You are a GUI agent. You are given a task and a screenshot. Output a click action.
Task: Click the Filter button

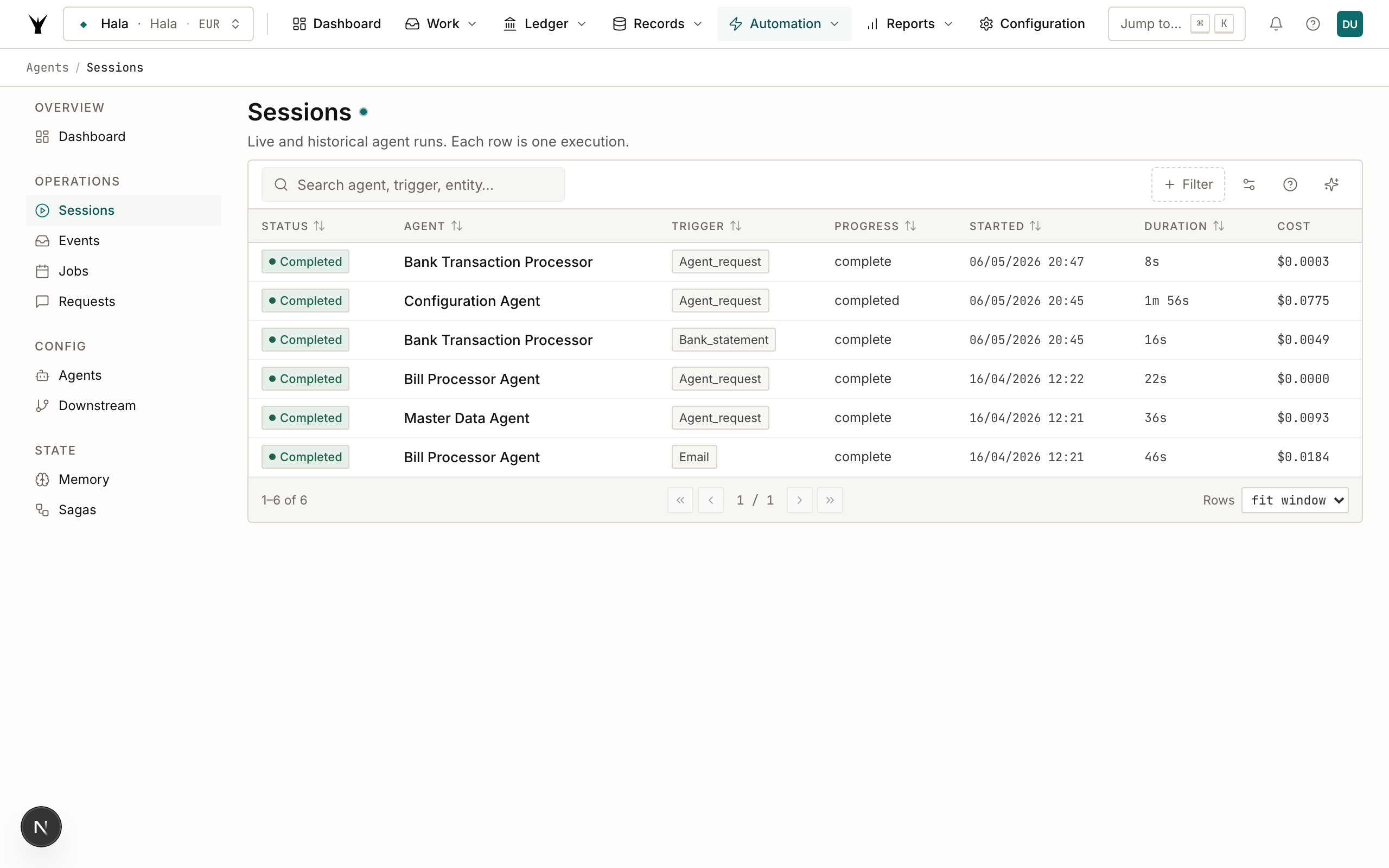point(1188,184)
